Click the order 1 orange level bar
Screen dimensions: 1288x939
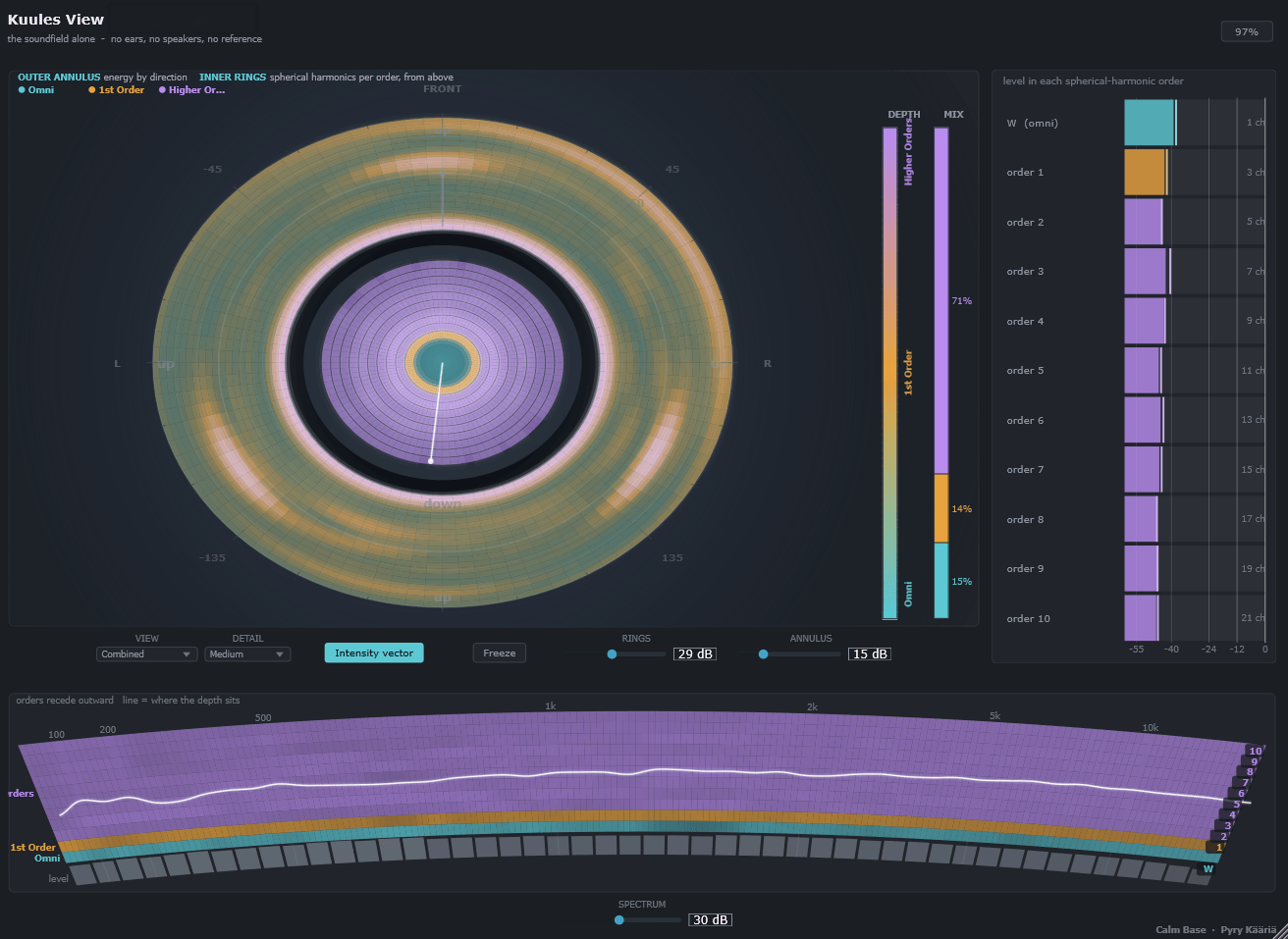pyautogui.click(x=1145, y=172)
